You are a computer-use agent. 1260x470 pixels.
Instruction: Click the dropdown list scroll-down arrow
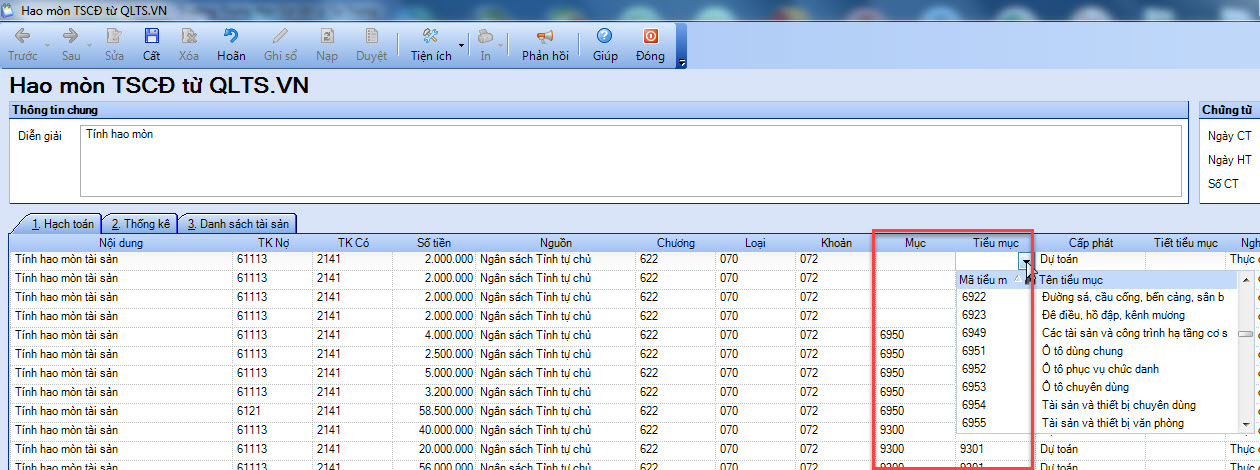1246,425
